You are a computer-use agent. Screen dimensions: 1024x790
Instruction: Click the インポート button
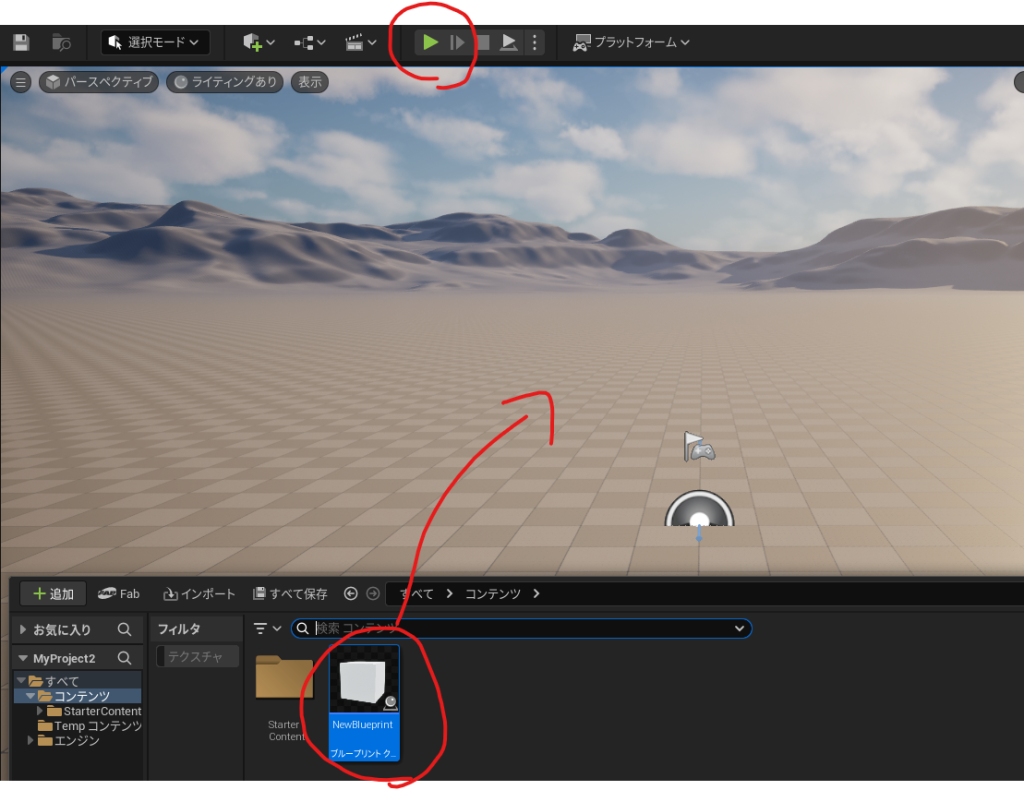coord(200,594)
